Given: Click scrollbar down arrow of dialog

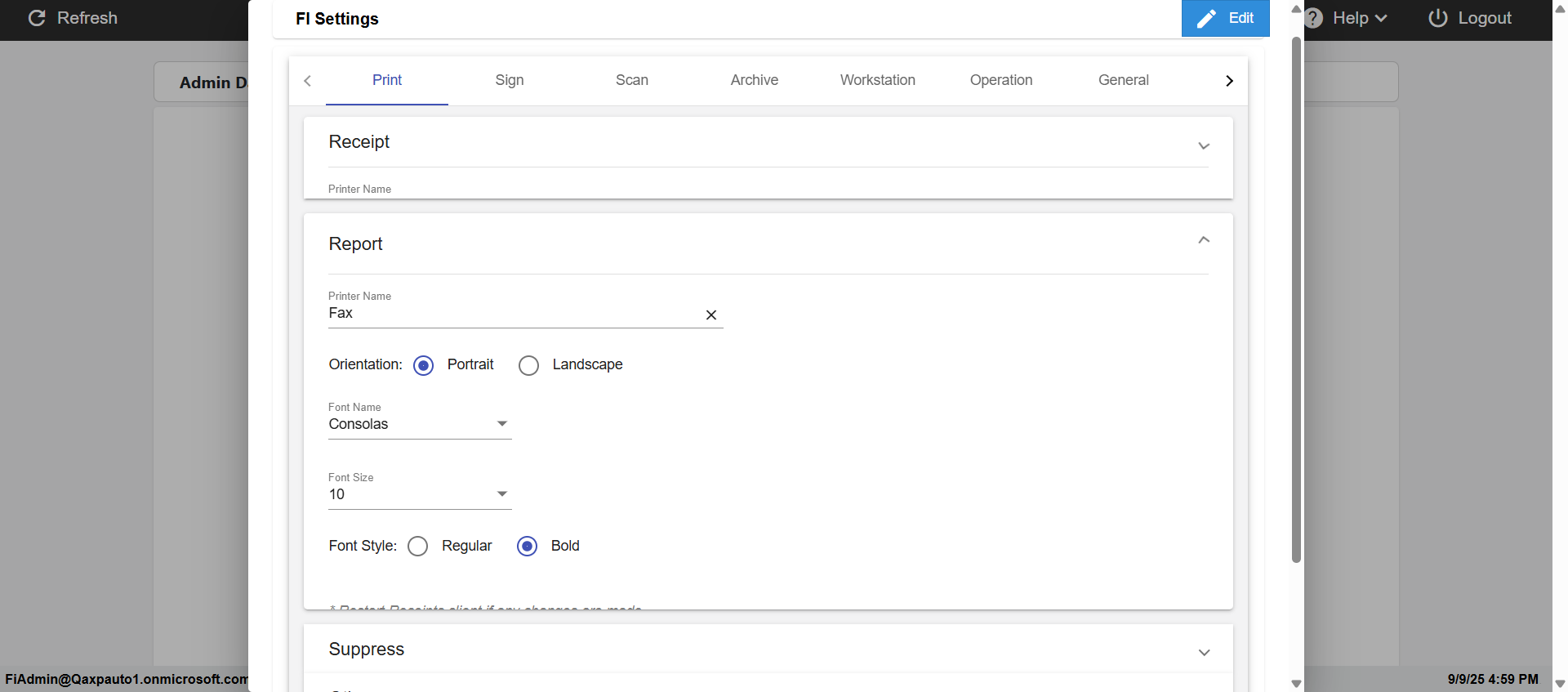Looking at the screenshot, I should (x=1296, y=684).
